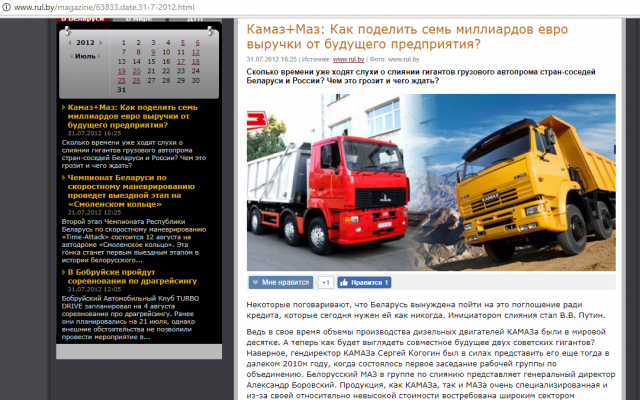The width and height of the screenshot is (640, 400).
Task: Open calendar date 17
Action: tap(181, 62)
